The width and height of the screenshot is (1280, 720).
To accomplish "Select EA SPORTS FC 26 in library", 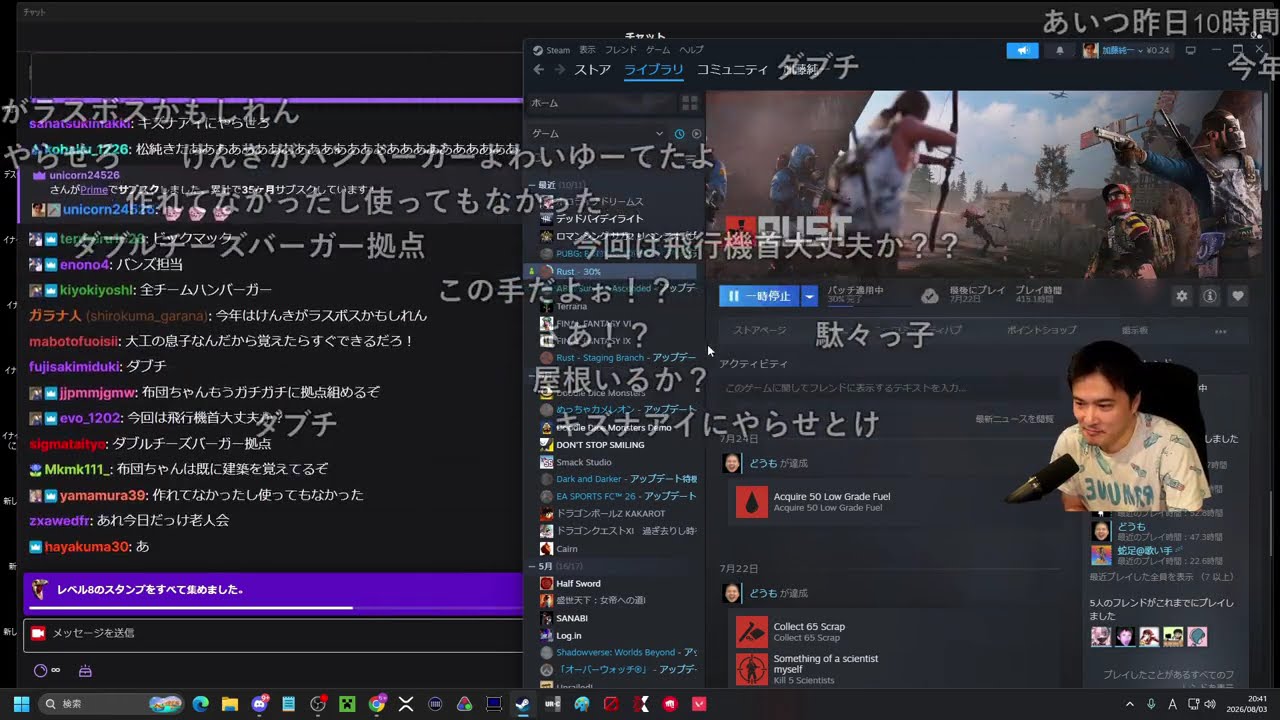I will point(618,496).
